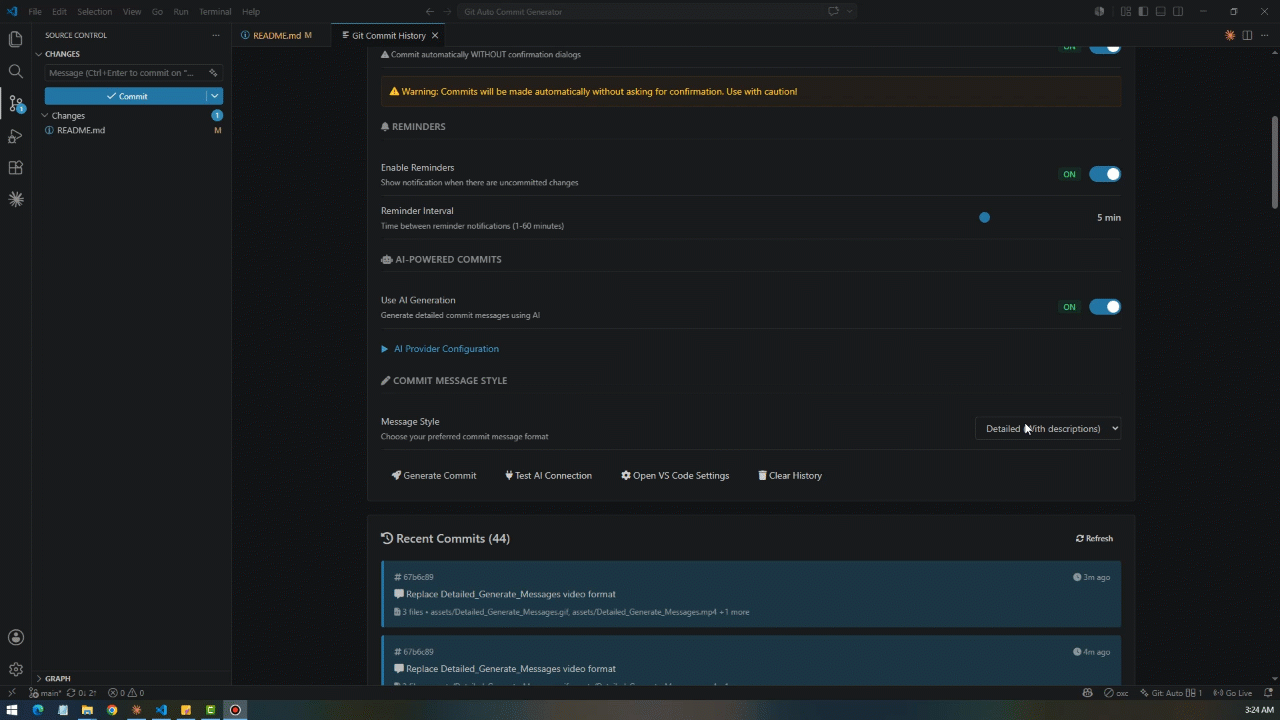Toggle Use AI Generation switch
The width and height of the screenshot is (1280, 720).
pyautogui.click(x=1105, y=307)
